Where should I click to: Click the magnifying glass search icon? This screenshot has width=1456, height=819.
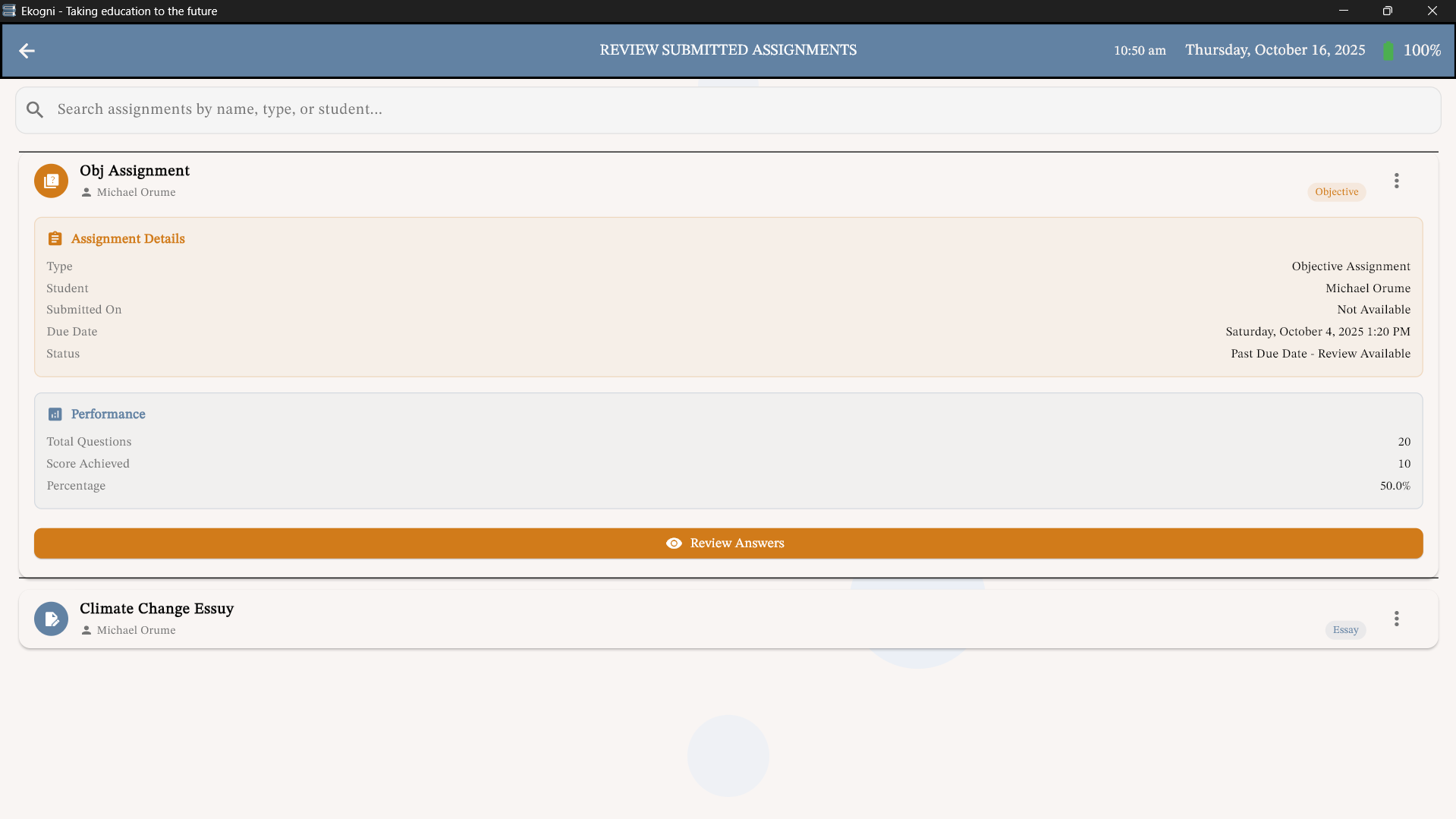(35, 109)
